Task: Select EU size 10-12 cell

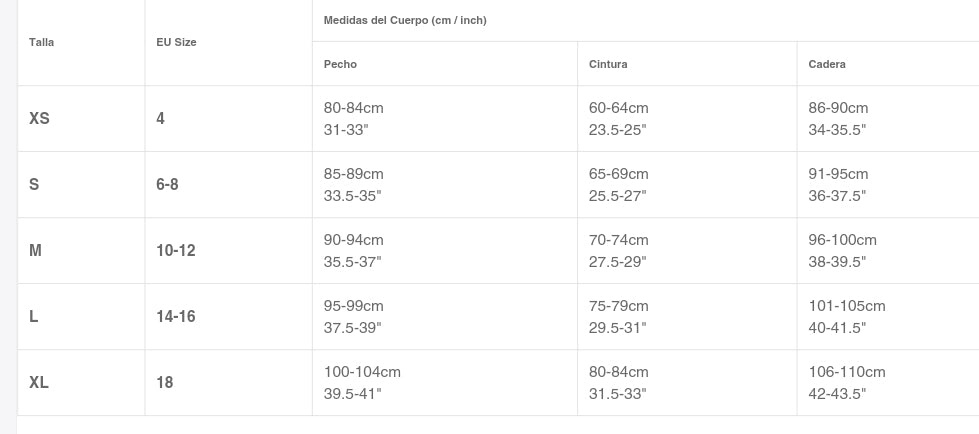Action: (x=176, y=250)
